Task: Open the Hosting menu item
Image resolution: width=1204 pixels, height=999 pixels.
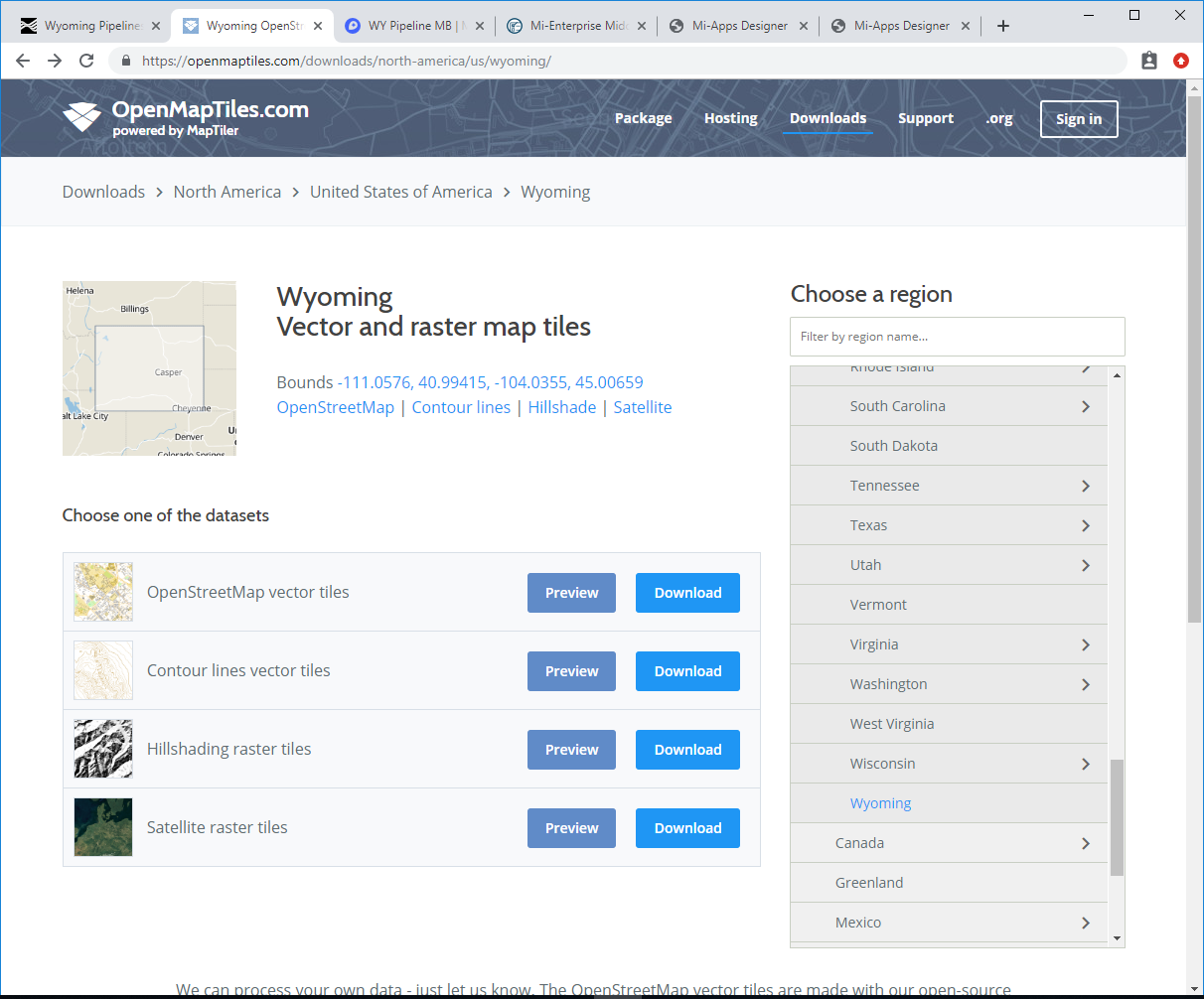Action: (731, 118)
